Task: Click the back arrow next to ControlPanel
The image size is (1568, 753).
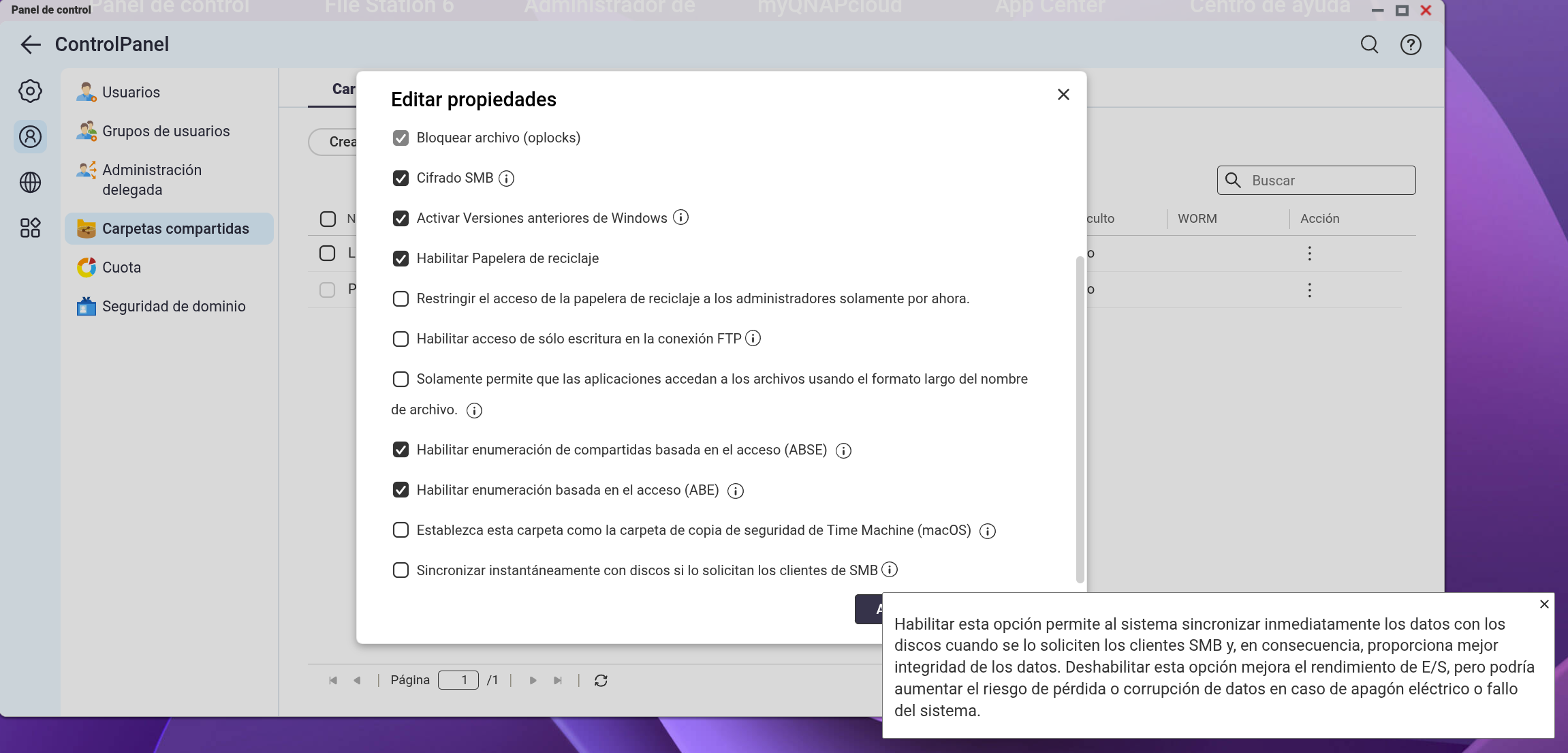Action: (31, 45)
